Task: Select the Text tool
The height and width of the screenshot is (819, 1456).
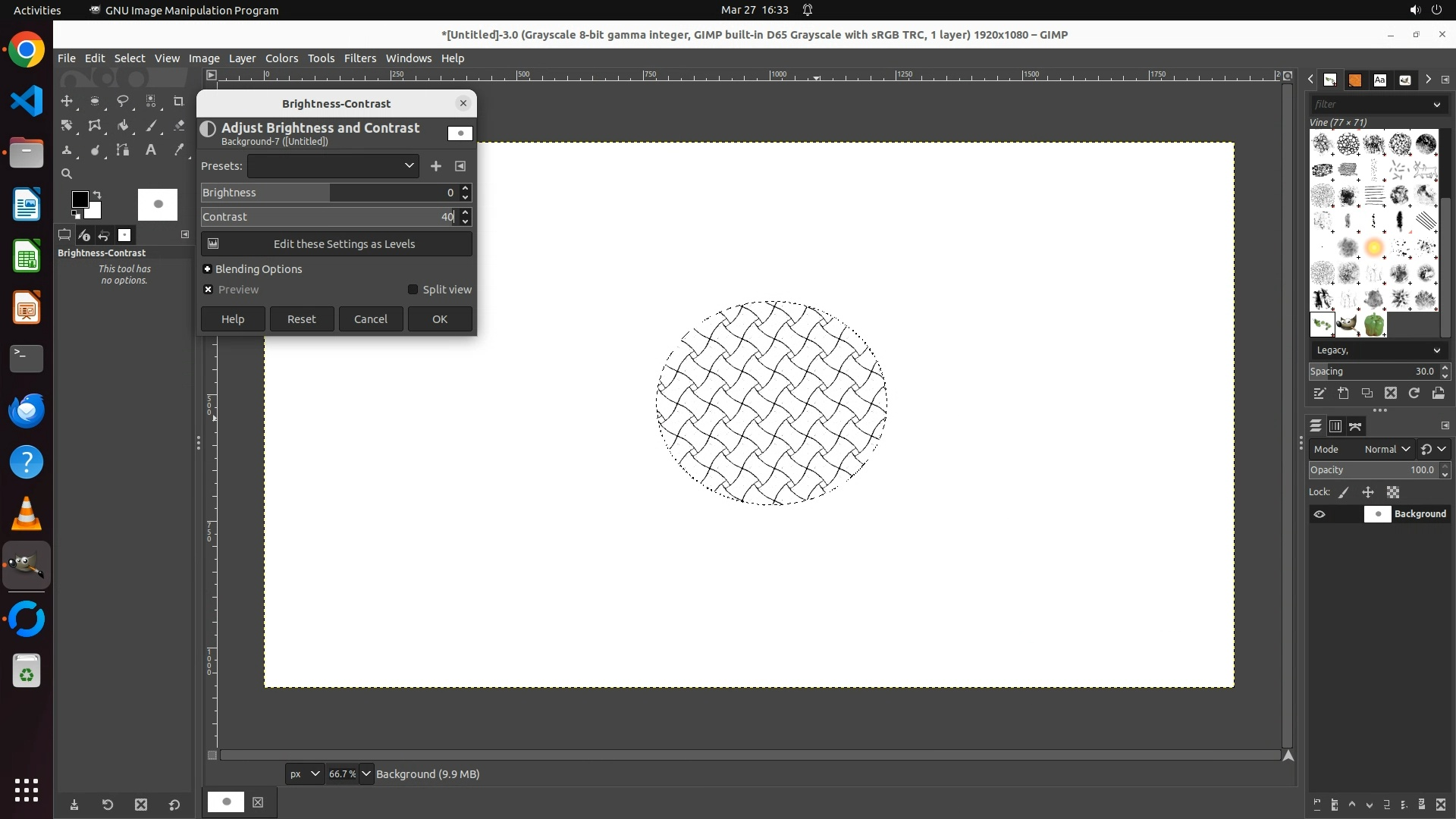Action: point(150,150)
